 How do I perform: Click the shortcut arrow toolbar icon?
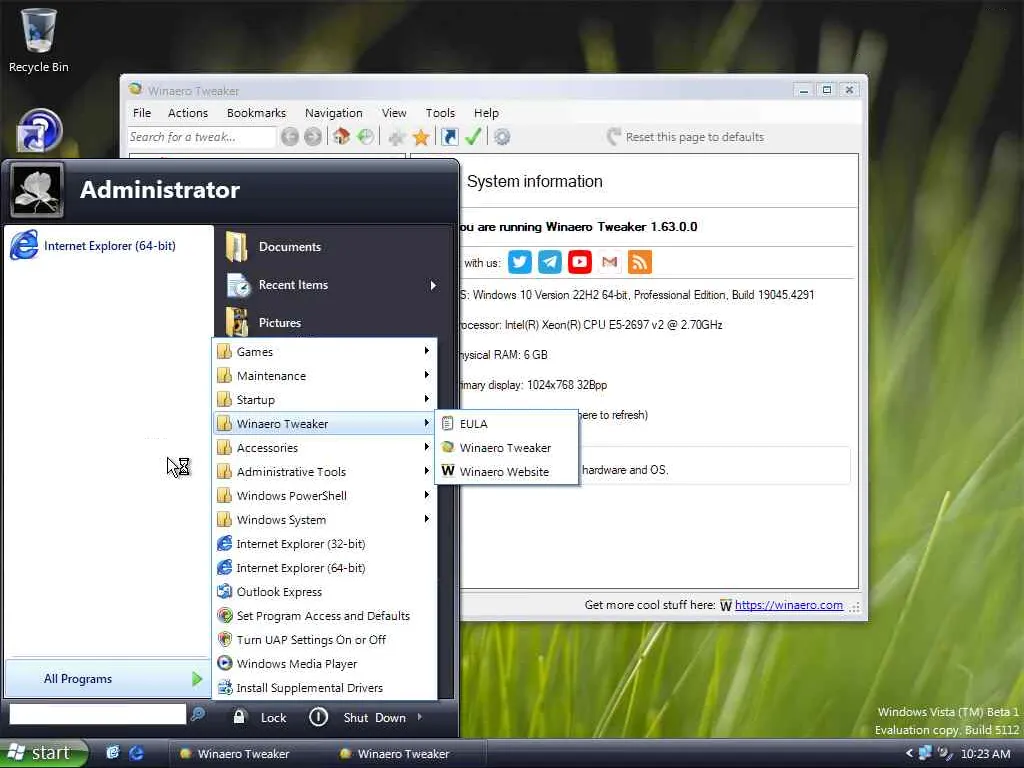[x=449, y=136]
